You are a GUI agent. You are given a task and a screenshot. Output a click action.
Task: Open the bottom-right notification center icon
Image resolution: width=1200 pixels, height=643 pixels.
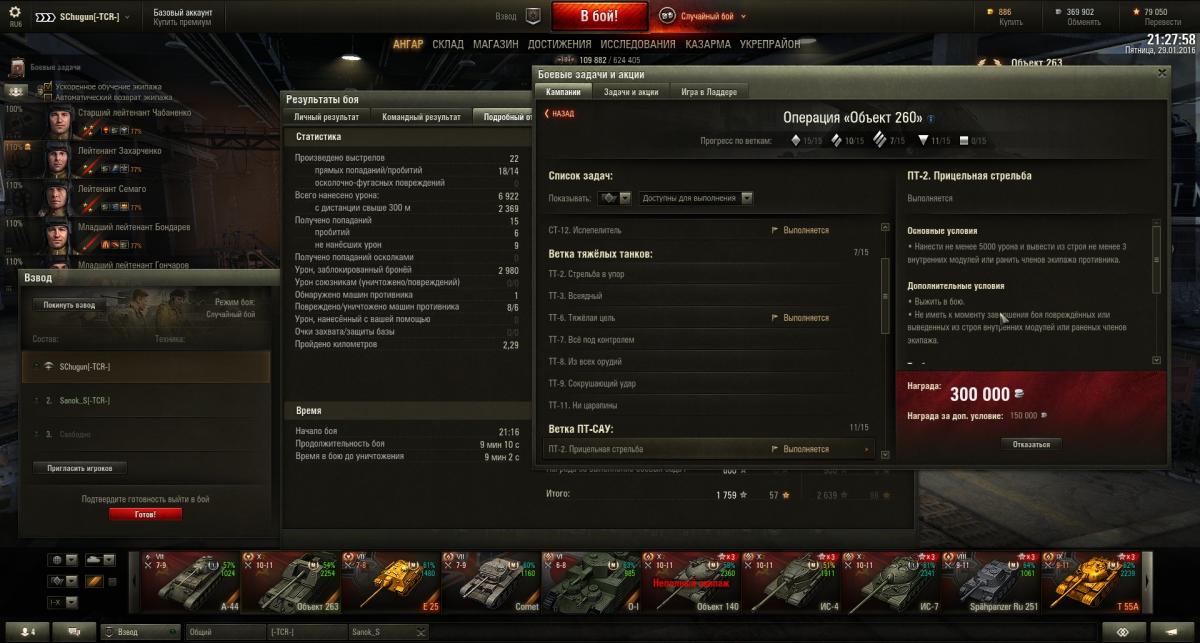pyautogui.click(x=1172, y=632)
